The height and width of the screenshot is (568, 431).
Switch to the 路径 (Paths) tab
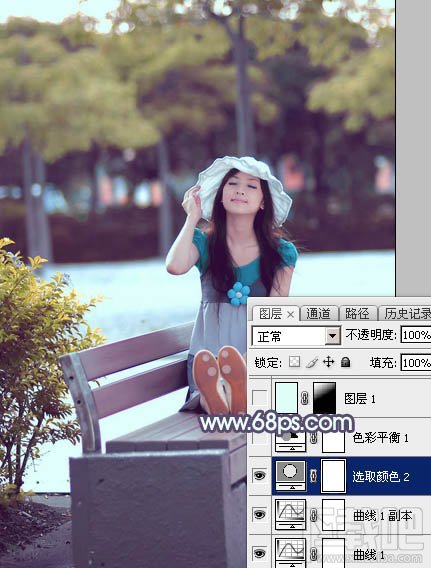pyautogui.click(x=357, y=313)
